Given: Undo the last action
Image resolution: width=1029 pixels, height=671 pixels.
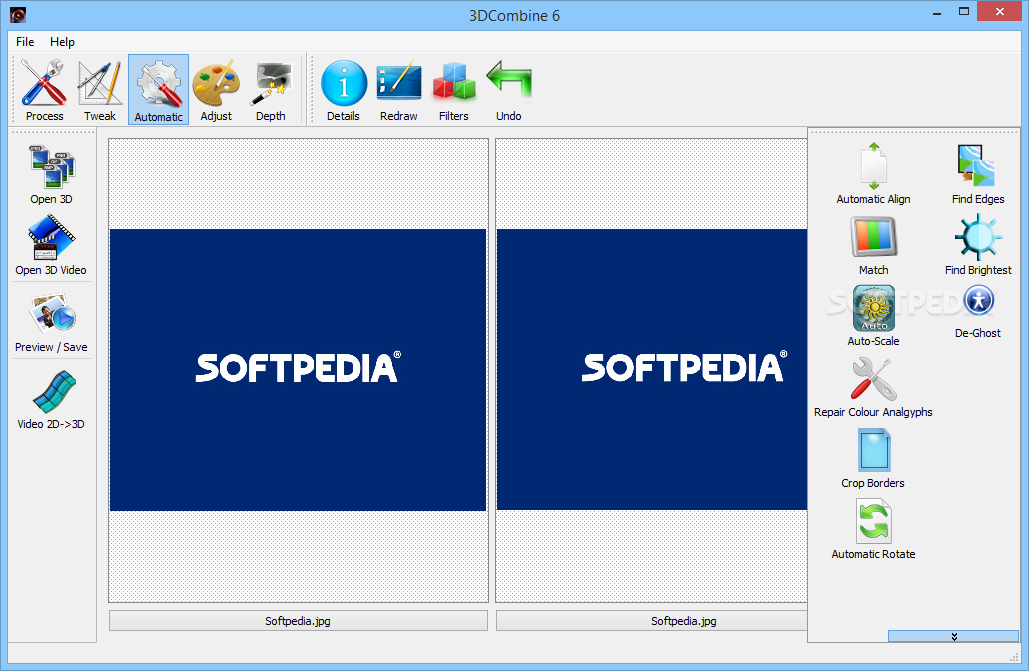Looking at the screenshot, I should pos(509,90).
